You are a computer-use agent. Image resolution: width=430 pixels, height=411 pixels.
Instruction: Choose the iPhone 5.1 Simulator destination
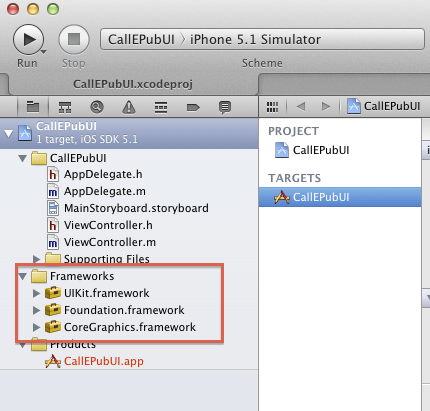click(x=255, y=39)
